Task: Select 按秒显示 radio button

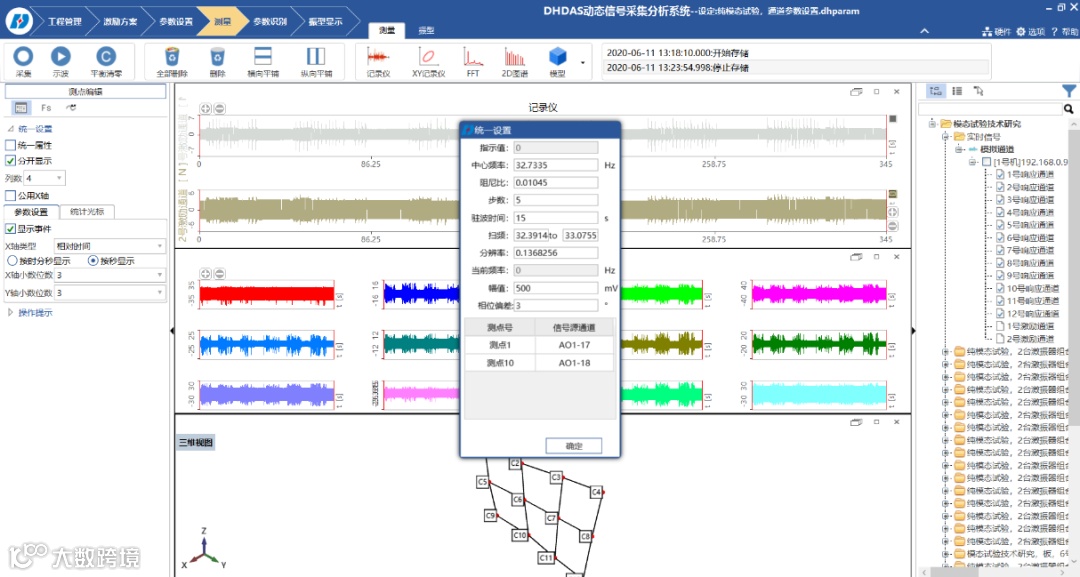Action: click(93, 261)
